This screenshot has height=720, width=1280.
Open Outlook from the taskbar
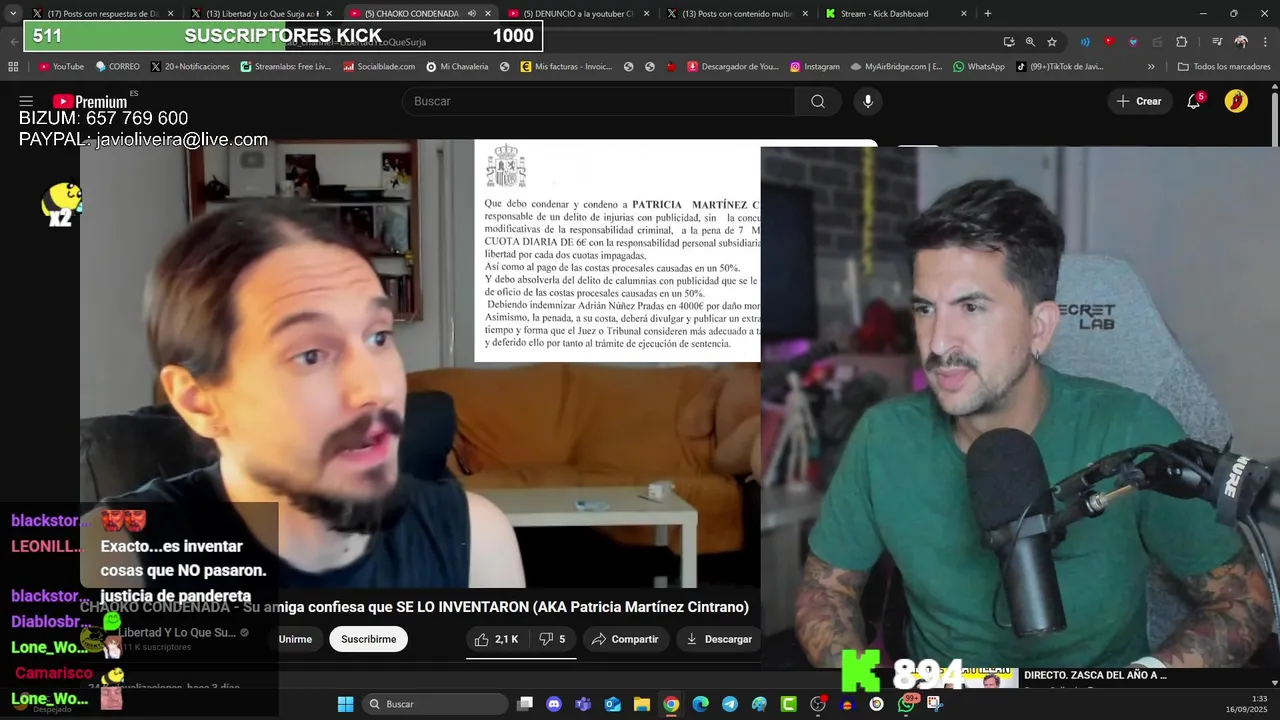tap(612, 704)
